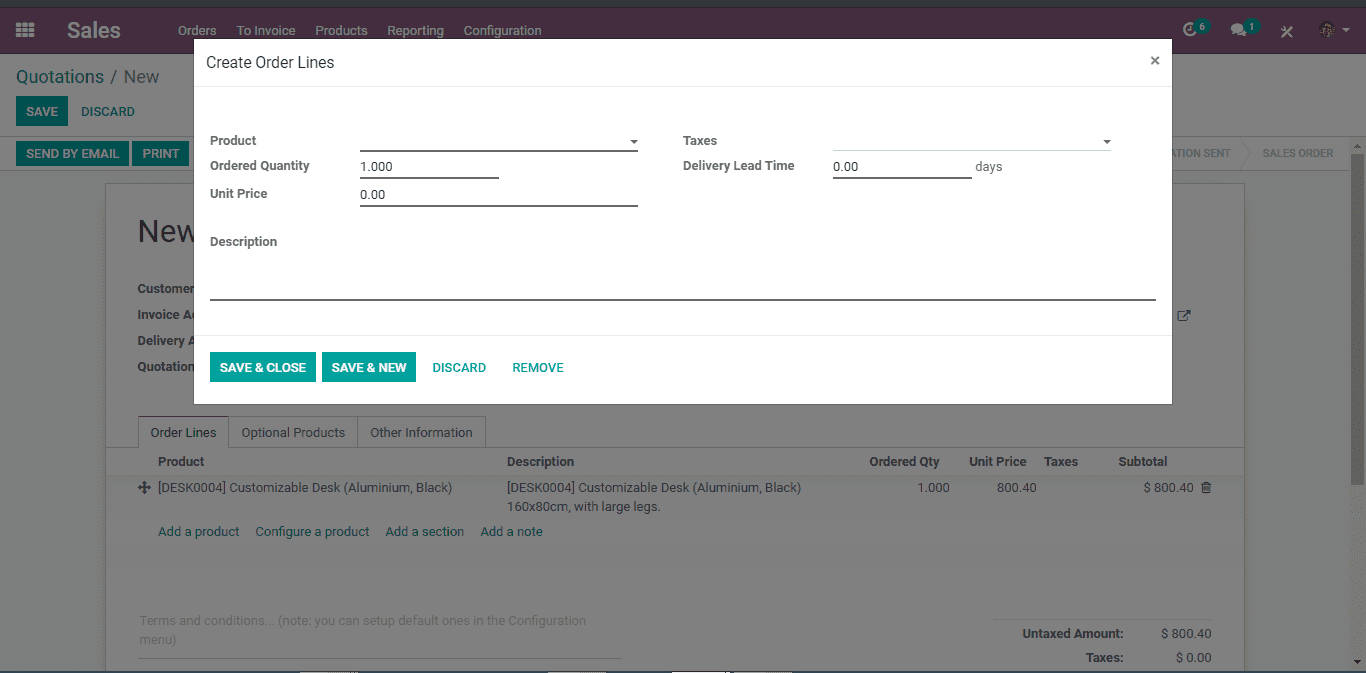Click the [DESK0004] product name cell
Image resolution: width=1366 pixels, height=673 pixels.
coord(305,488)
